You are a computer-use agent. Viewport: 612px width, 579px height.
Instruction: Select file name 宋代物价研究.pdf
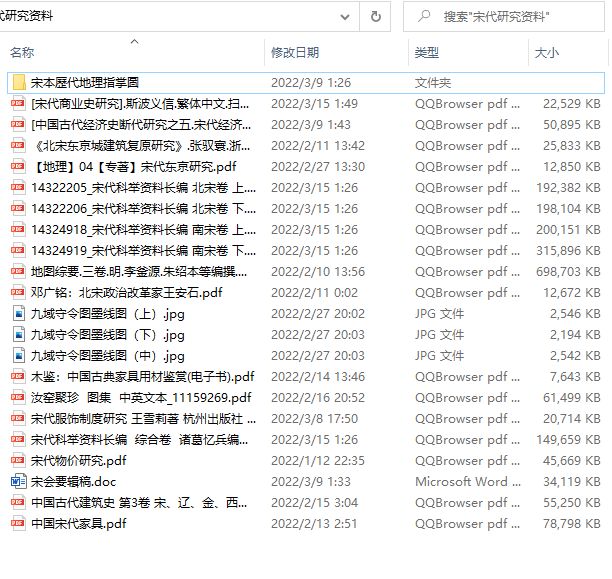78,461
